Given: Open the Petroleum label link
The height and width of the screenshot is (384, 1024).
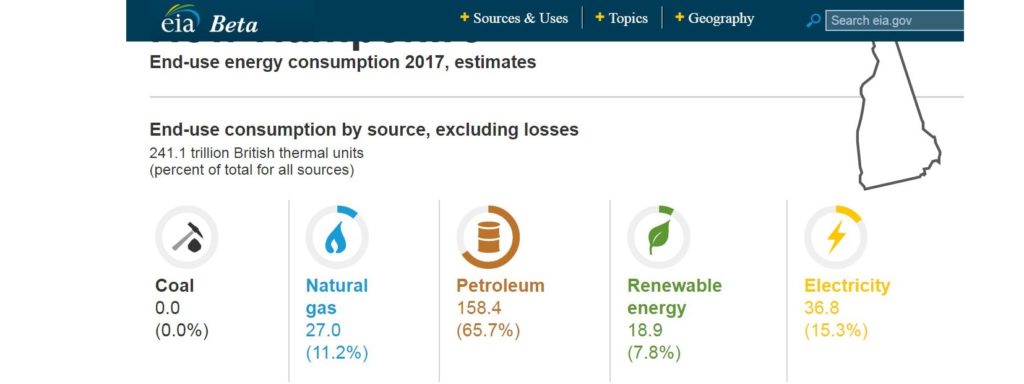Looking at the screenshot, I should (500, 286).
